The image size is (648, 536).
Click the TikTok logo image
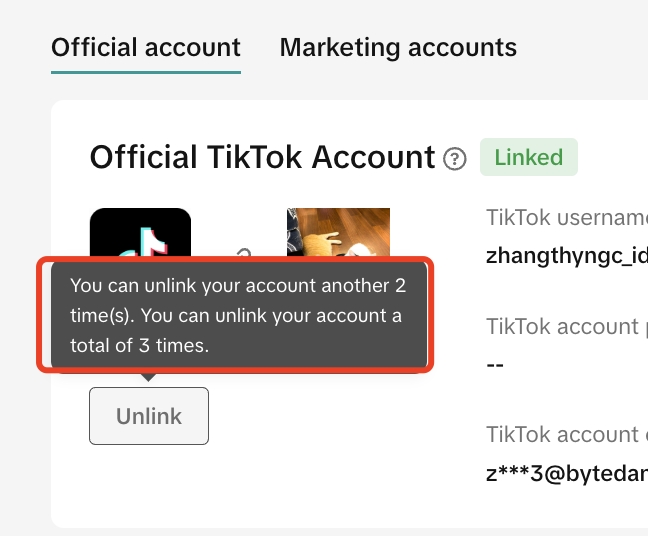click(x=140, y=232)
